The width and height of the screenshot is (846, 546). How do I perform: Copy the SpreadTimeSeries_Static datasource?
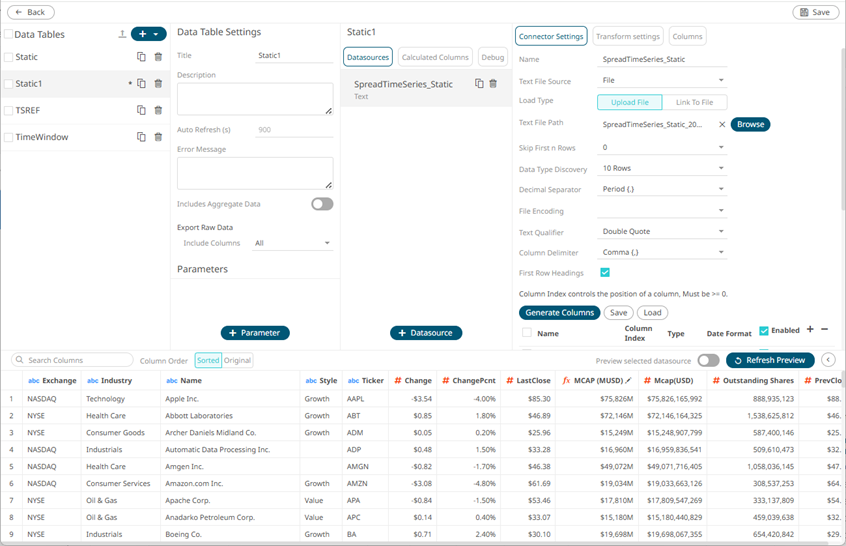(x=479, y=84)
